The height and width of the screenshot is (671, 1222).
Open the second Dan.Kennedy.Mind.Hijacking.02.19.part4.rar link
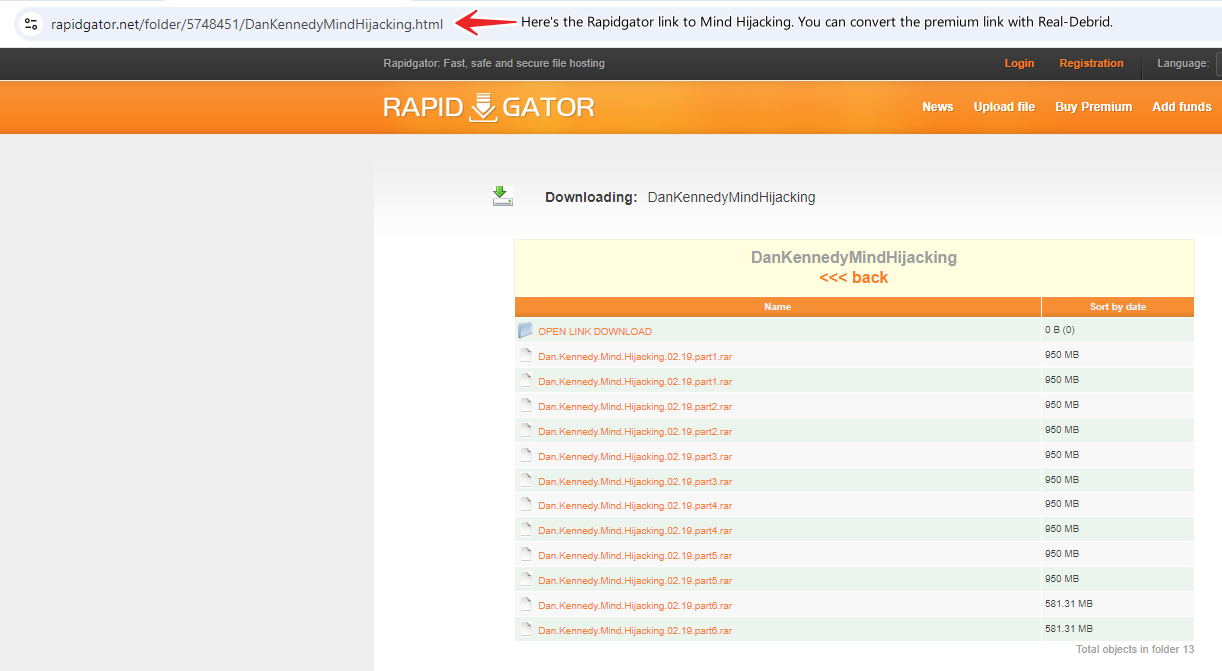(635, 531)
